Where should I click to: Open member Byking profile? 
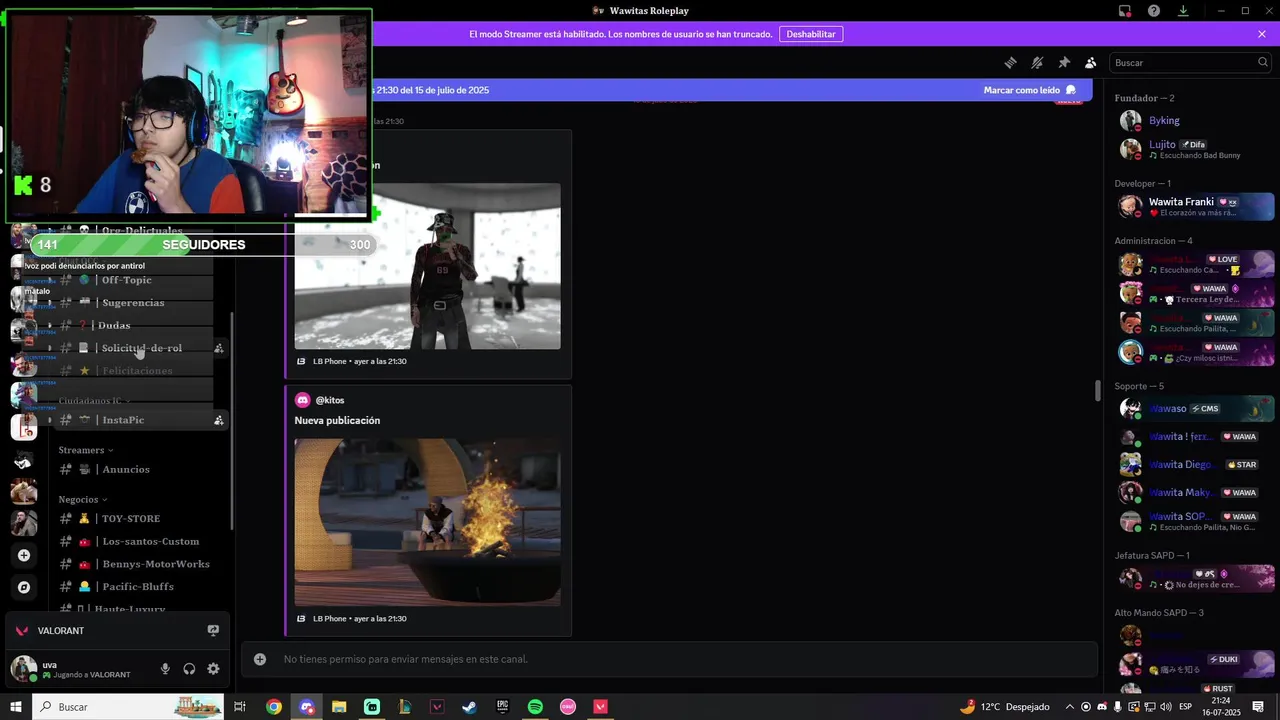pyautogui.click(x=1195, y=120)
